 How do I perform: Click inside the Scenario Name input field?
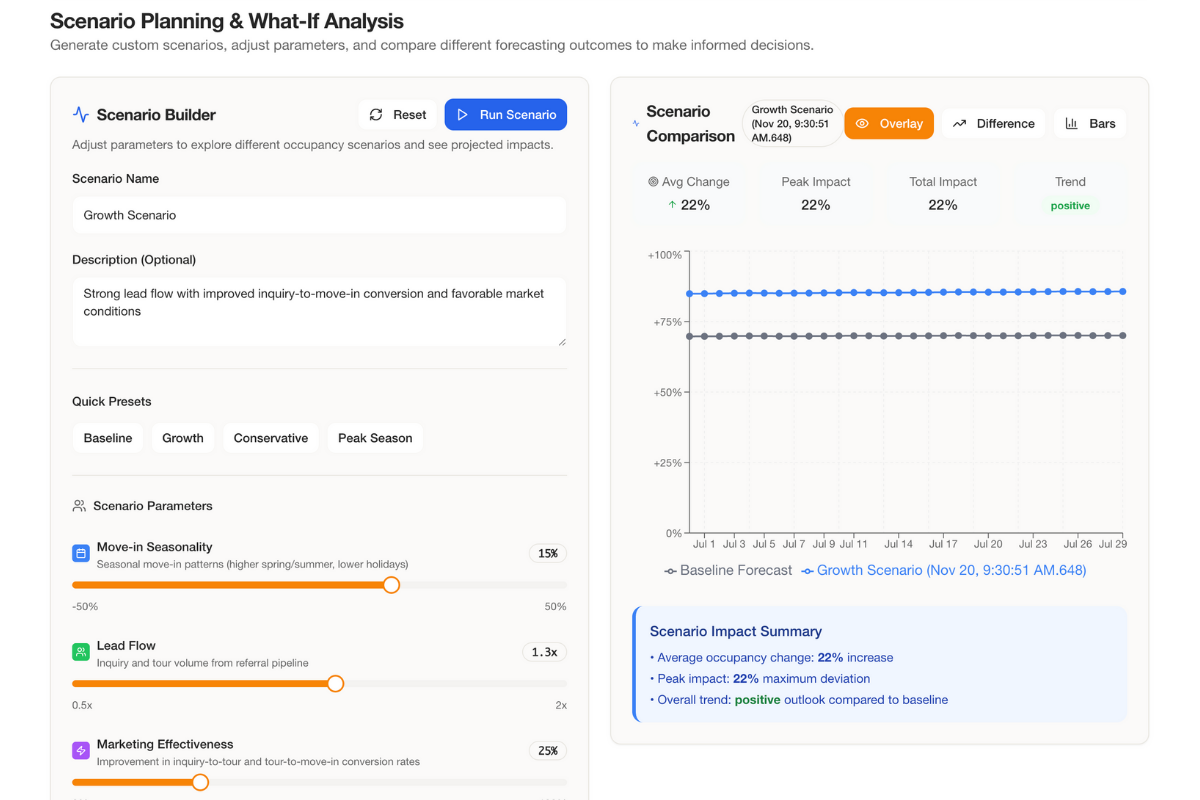[318, 214]
